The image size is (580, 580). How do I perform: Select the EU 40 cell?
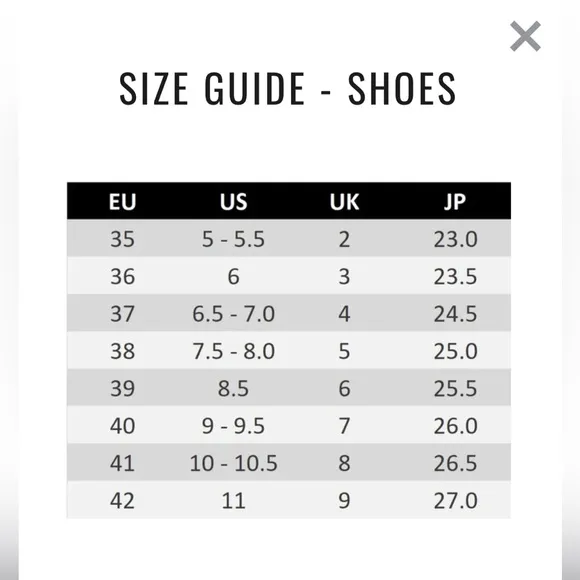[x=122, y=425]
